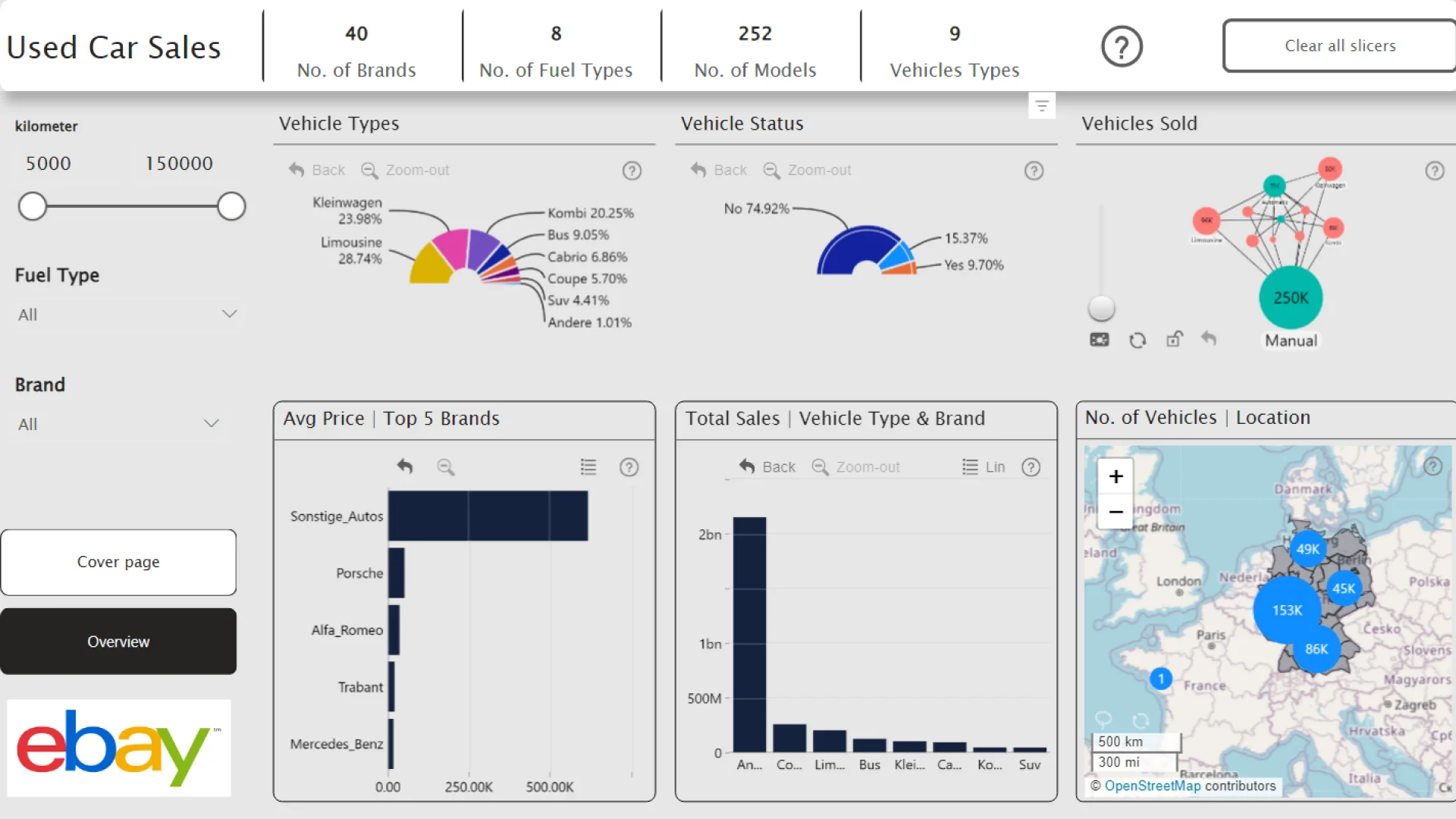Click the kilometer slider left handle
Viewport: 1456px width, 819px height.
coord(33,206)
